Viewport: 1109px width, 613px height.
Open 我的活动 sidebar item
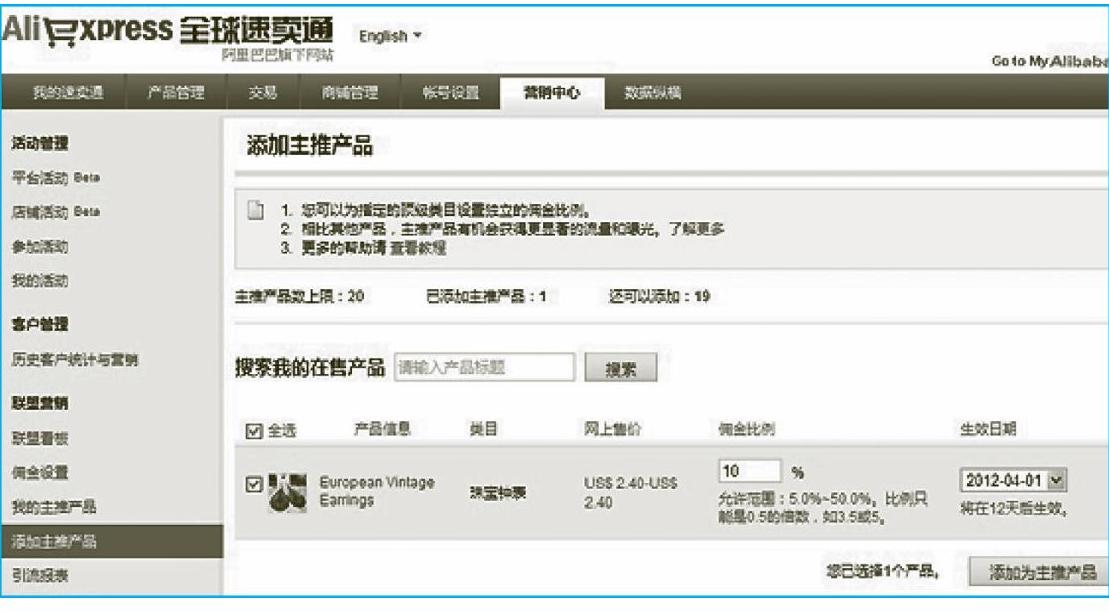40,280
